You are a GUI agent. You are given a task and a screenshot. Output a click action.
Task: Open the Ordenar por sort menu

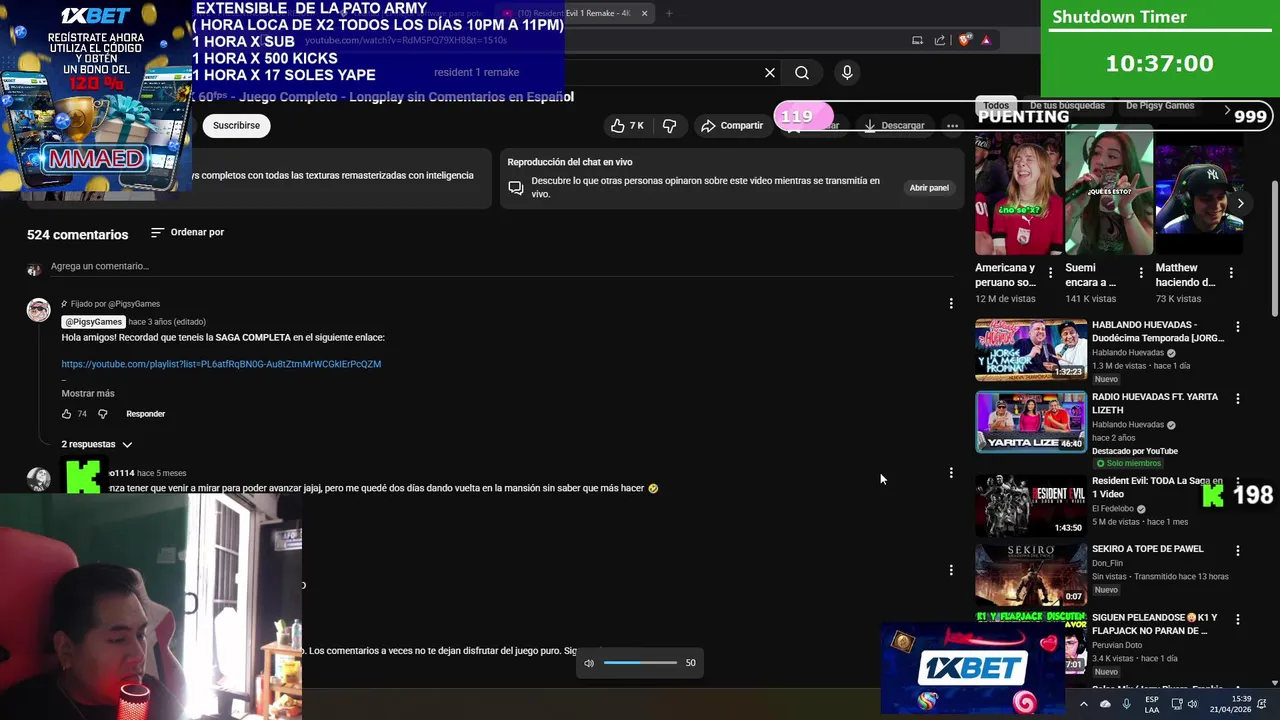pyautogui.click(x=187, y=232)
